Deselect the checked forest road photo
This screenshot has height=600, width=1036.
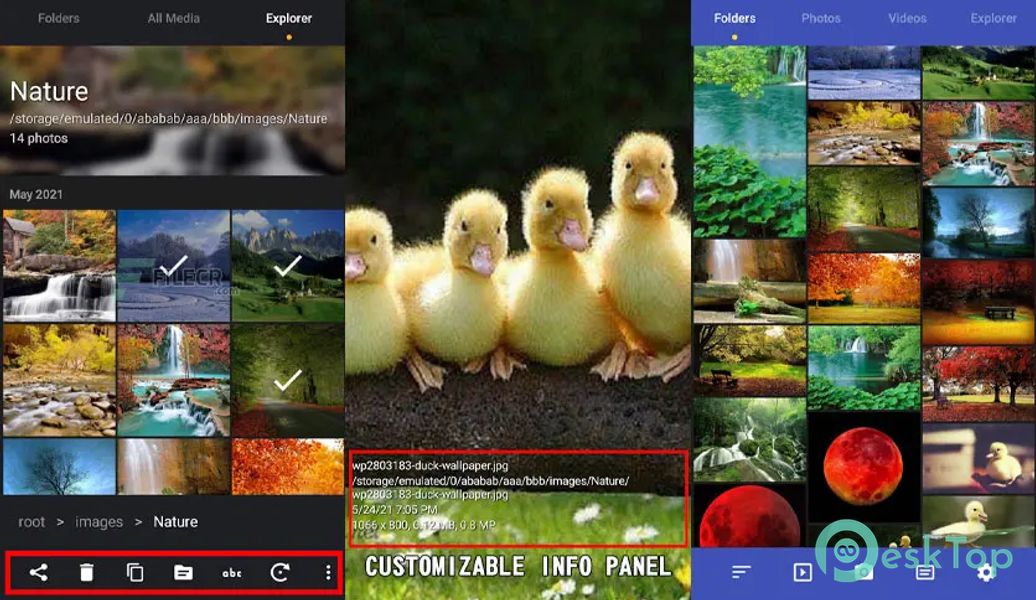(288, 380)
